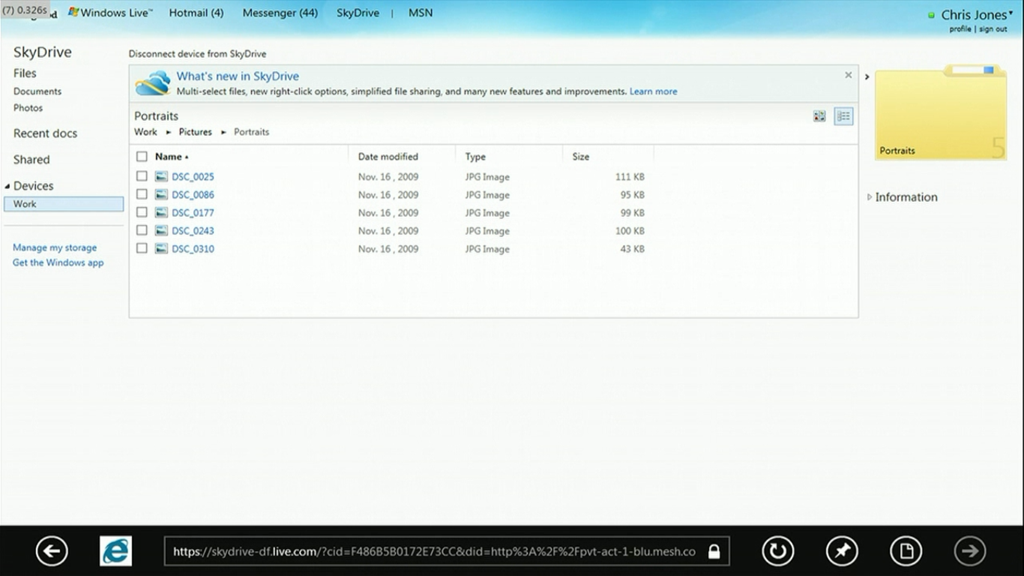Click the Windows Live flag logo
Image resolution: width=1024 pixels, height=576 pixels.
click(73, 12)
